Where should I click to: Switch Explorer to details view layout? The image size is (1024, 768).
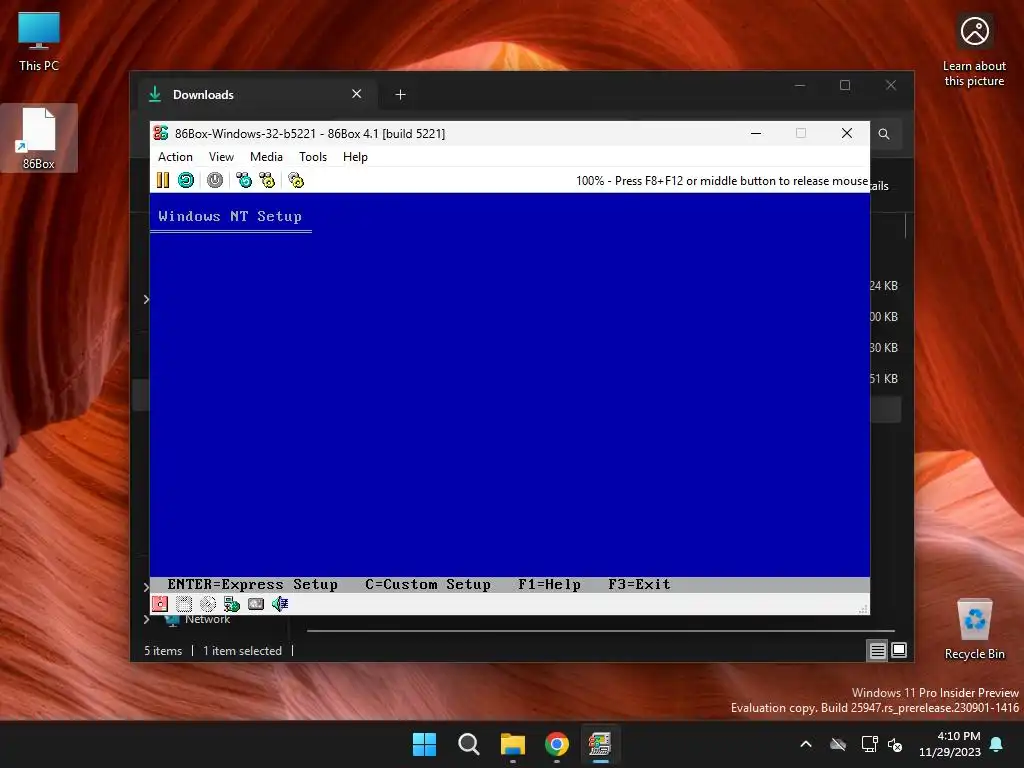877,650
